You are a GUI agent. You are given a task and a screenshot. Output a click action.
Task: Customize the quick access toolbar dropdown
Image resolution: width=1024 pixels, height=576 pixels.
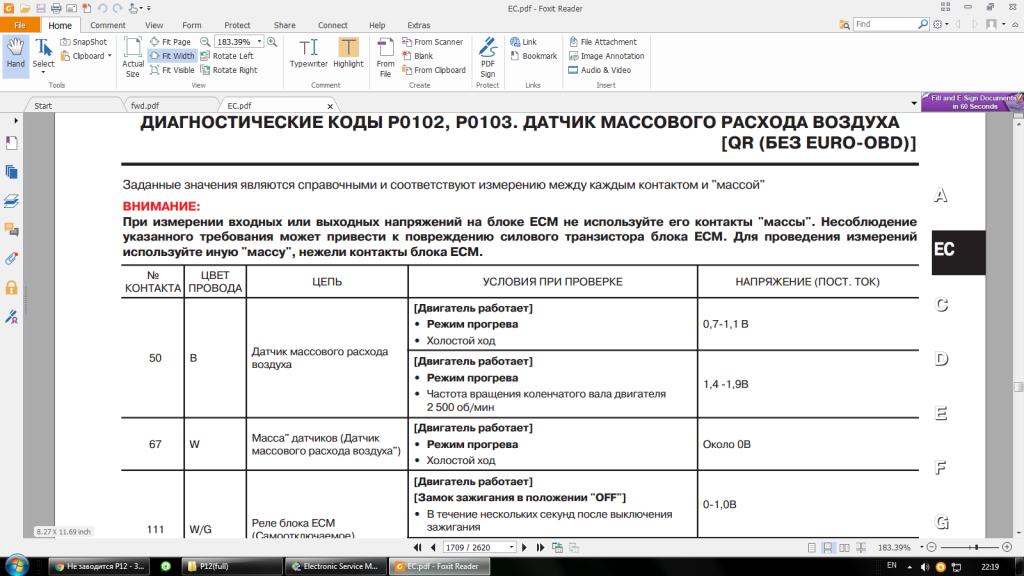148,8
